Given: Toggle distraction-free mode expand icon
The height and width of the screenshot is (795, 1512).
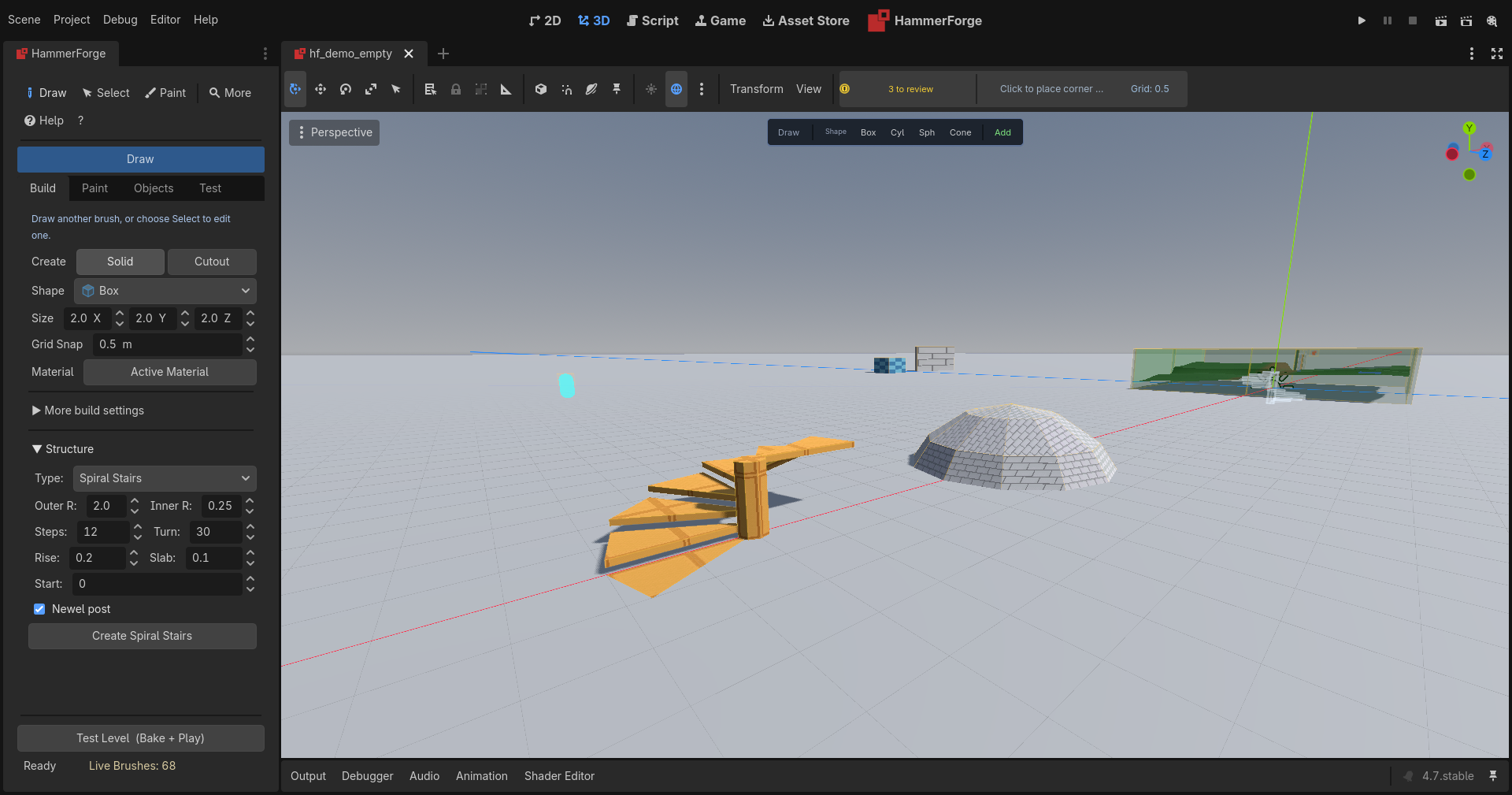Looking at the screenshot, I should (x=1497, y=54).
